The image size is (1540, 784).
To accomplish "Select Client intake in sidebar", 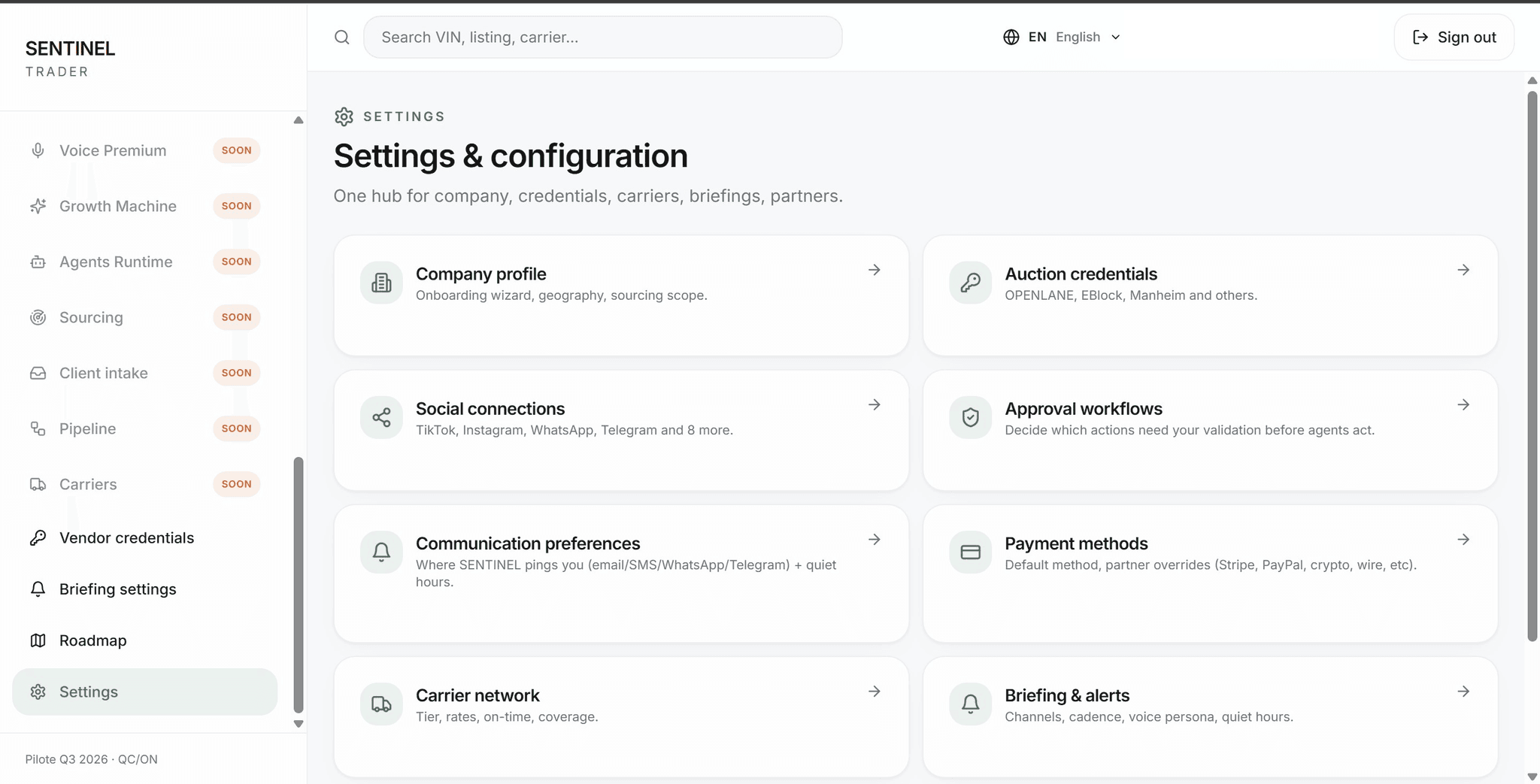I will coord(144,373).
